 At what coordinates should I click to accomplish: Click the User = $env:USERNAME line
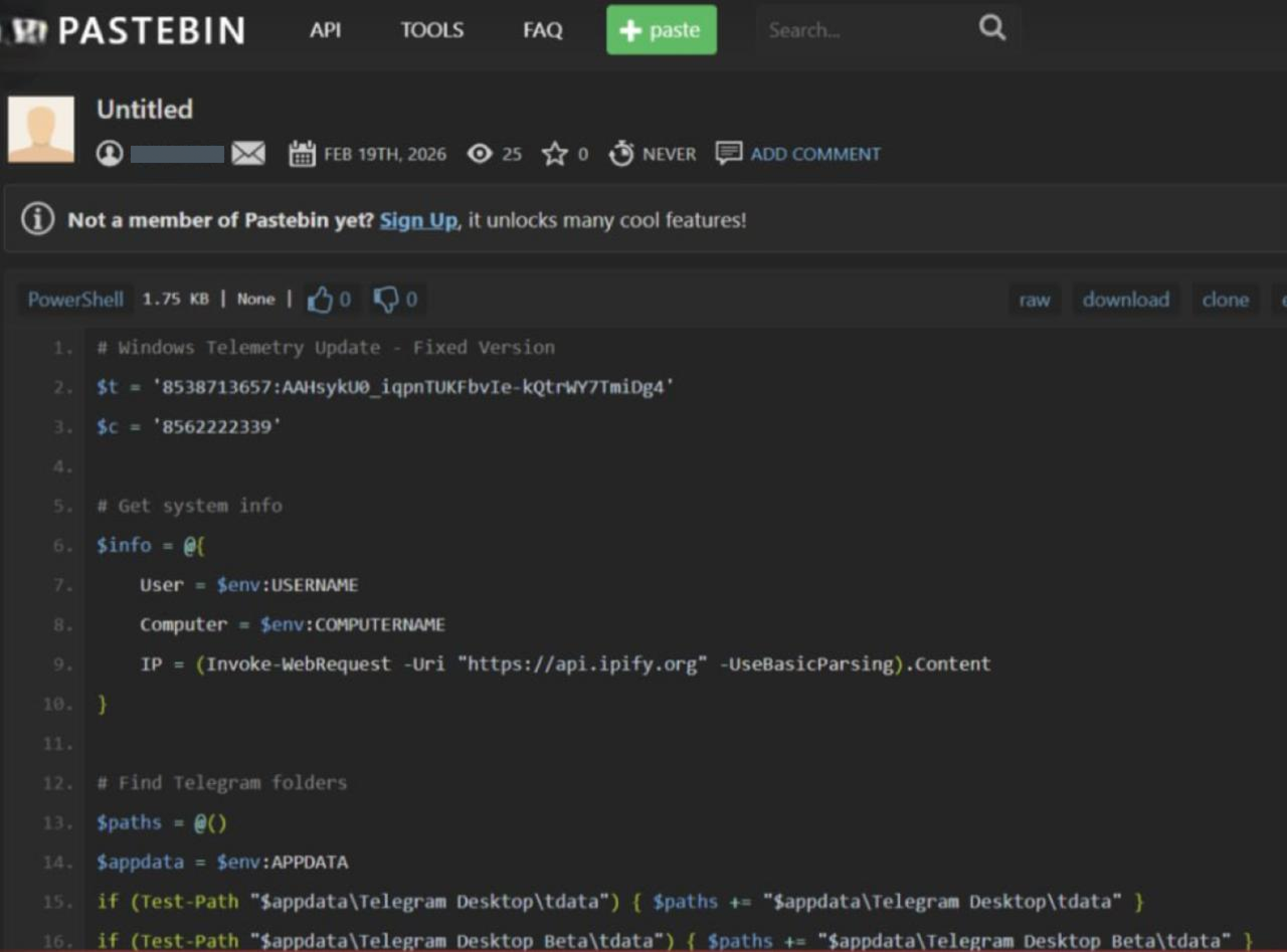click(x=248, y=585)
